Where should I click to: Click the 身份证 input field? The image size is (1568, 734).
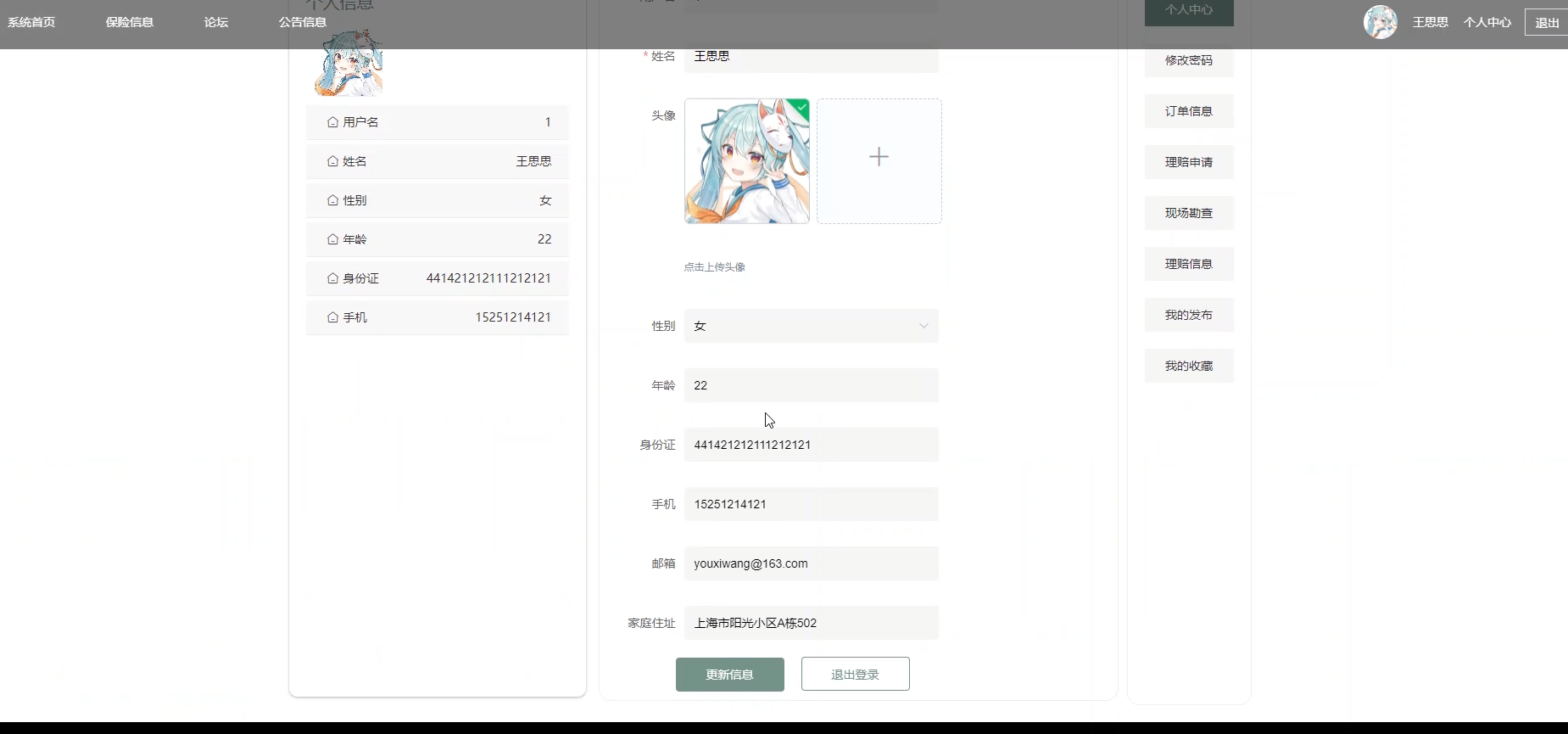pos(812,445)
